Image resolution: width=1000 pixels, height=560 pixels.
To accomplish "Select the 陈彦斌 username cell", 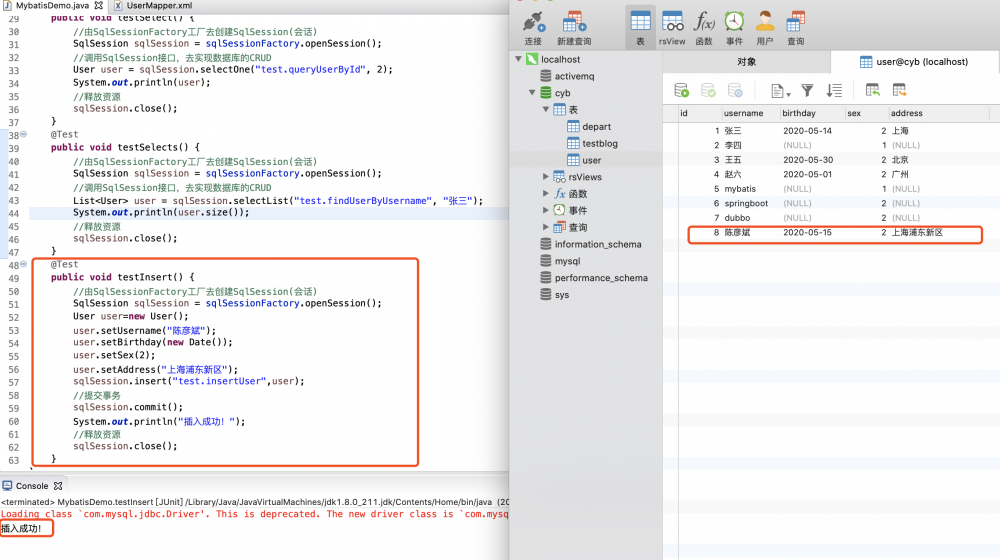I will point(737,233).
